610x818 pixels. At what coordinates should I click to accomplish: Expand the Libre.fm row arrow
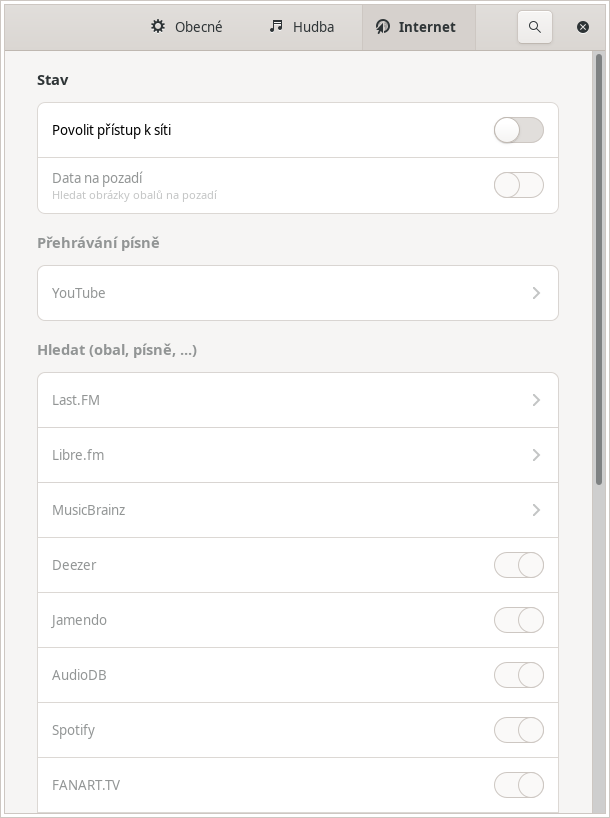[x=536, y=455]
